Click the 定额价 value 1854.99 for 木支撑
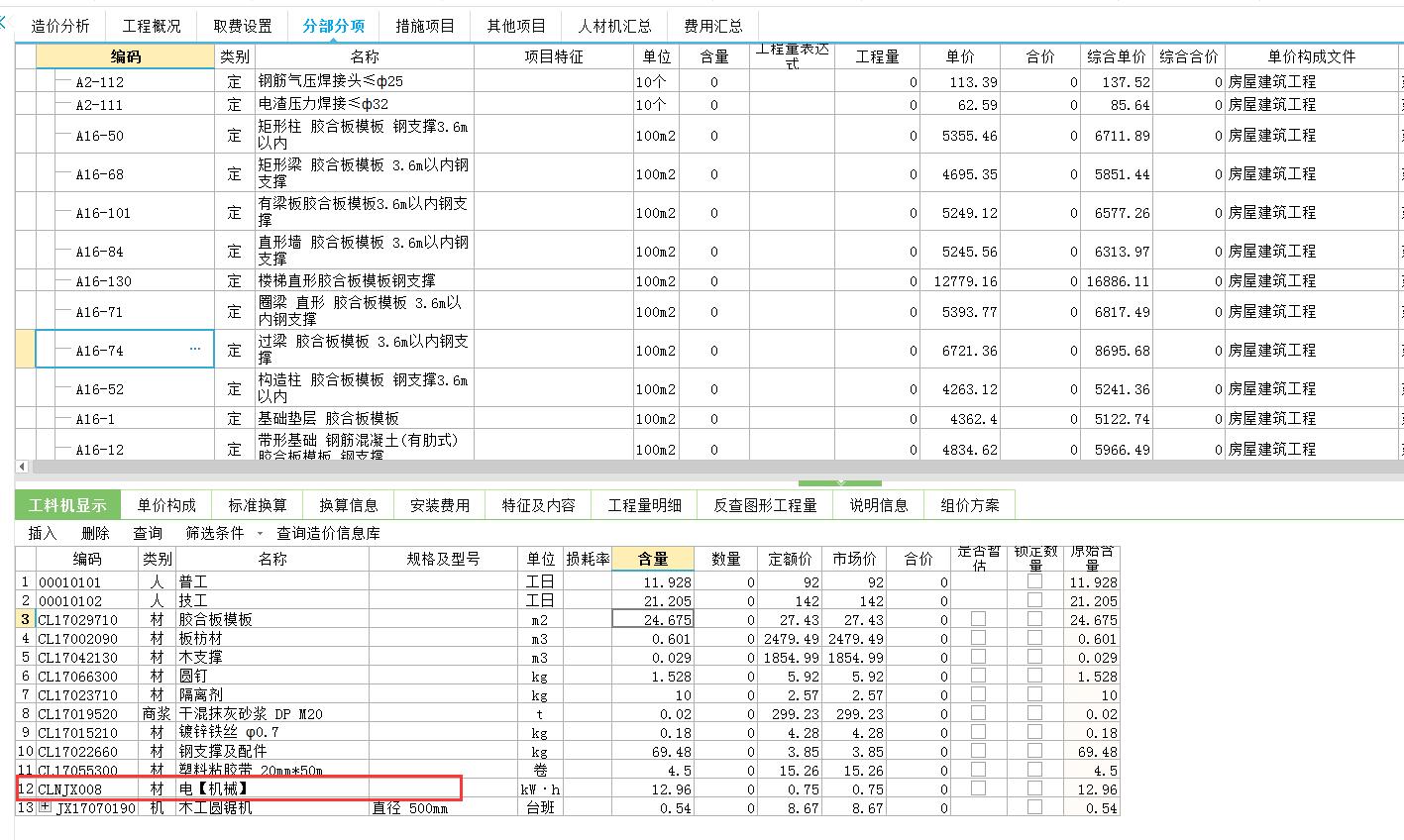The width and height of the screenshot is (1404, 840). point(792,657)
